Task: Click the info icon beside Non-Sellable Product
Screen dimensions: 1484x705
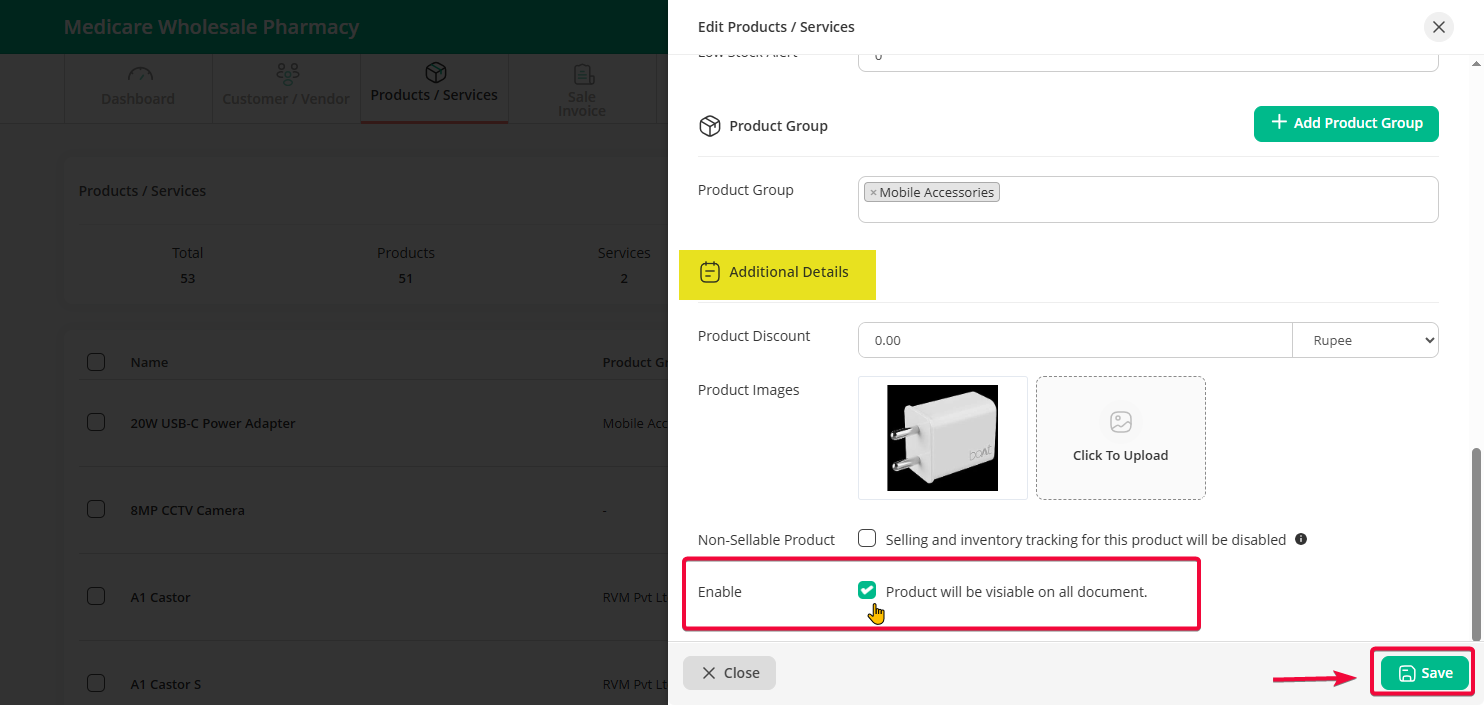Action: [1301, 539]
